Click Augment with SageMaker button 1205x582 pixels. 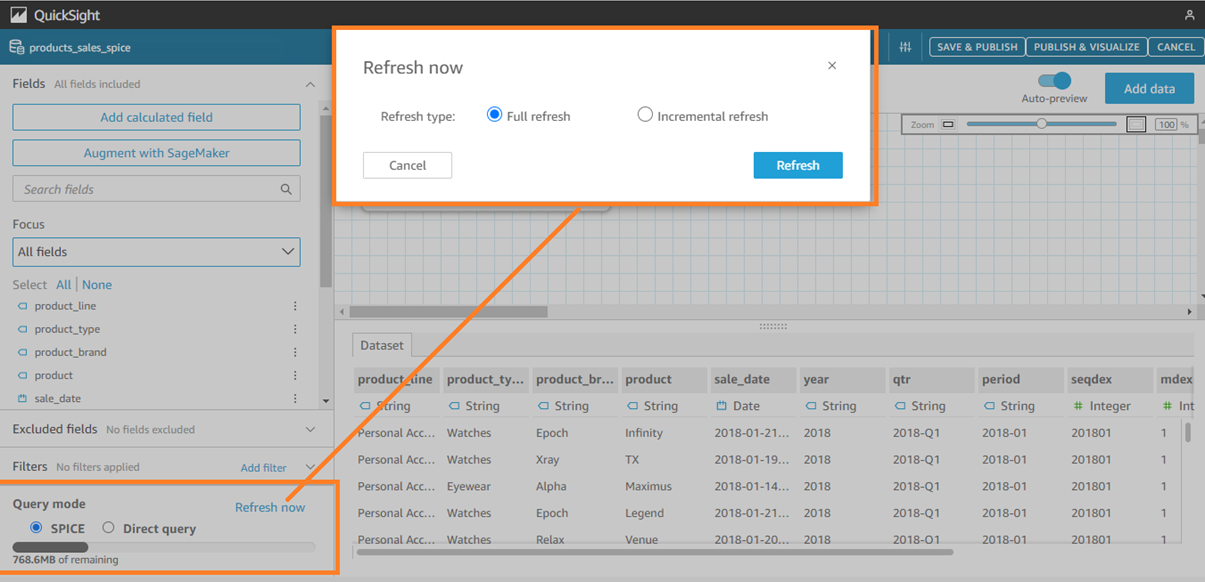point(156,153)
